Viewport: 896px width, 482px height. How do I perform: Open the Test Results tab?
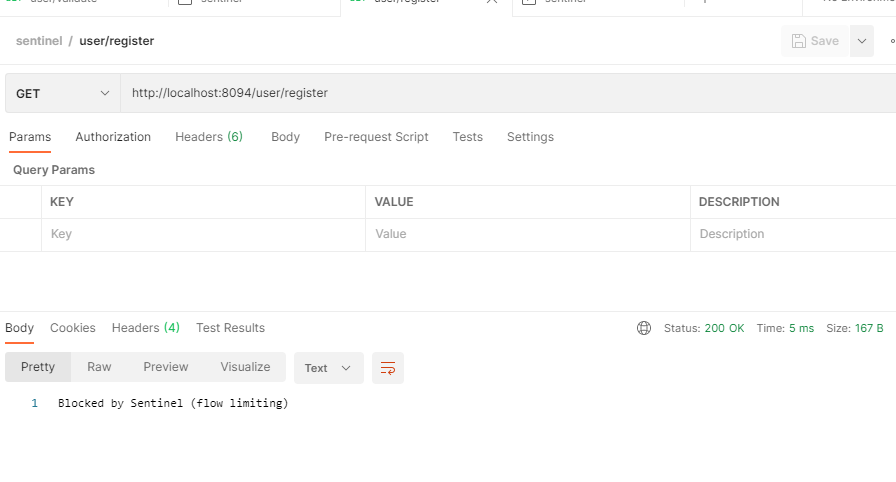point(230,328)
